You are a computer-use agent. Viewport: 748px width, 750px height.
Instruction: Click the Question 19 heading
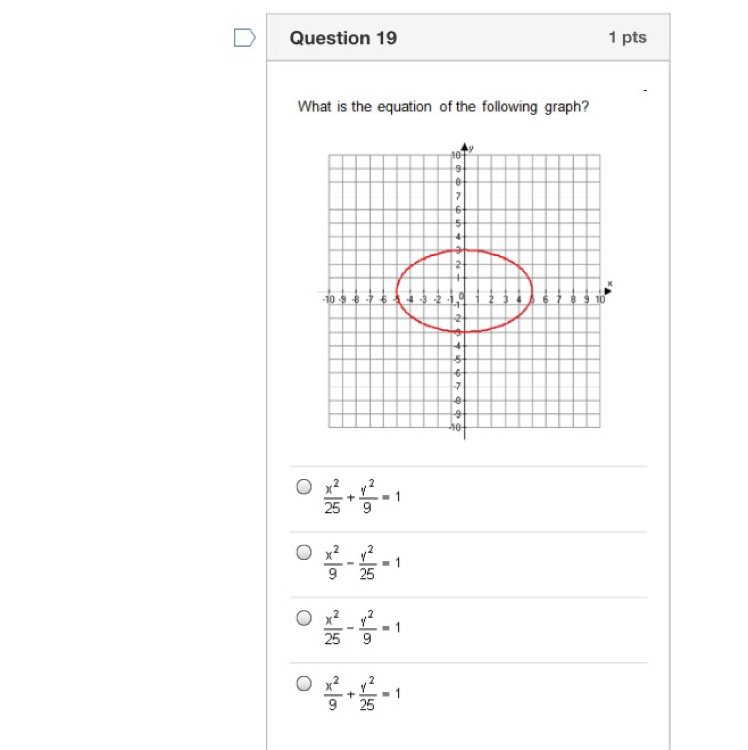pos(343,38)
